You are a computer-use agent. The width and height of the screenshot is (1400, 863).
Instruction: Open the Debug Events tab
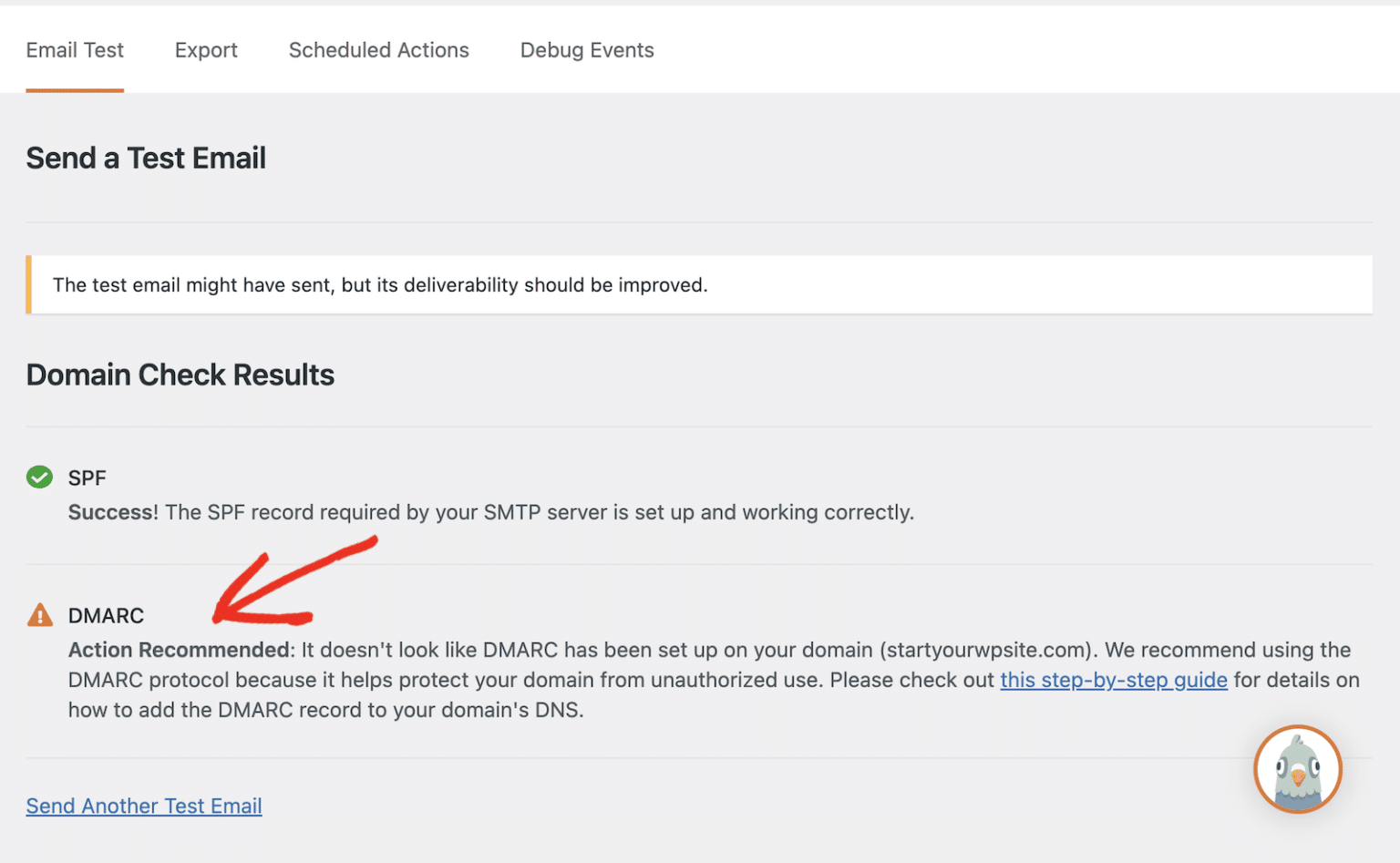pos(587,50)
